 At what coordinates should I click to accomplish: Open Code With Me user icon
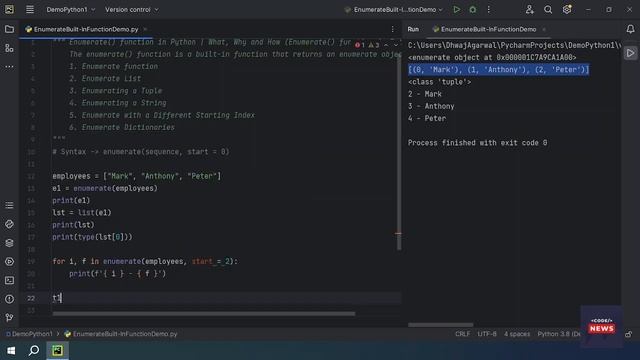(x=530, y=9)
